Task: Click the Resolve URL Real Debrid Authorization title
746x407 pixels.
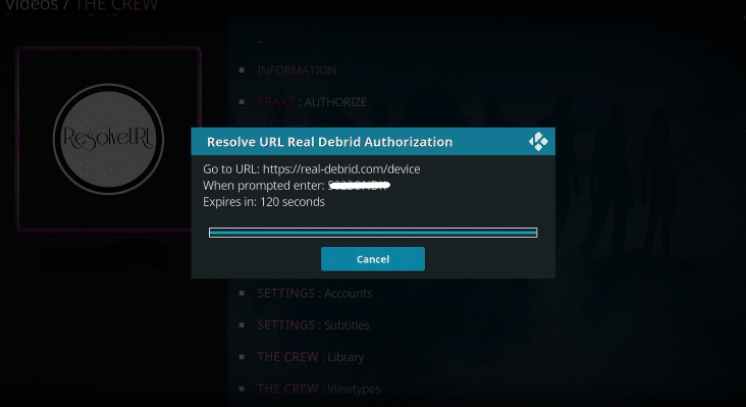Action: pos(330,142)
